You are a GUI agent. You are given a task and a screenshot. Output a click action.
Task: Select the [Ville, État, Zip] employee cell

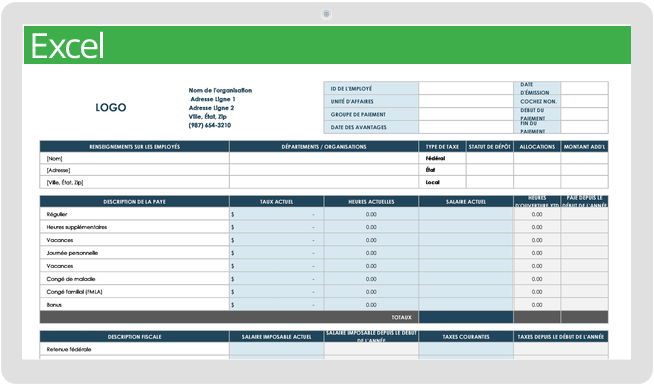tap(134, 182)
